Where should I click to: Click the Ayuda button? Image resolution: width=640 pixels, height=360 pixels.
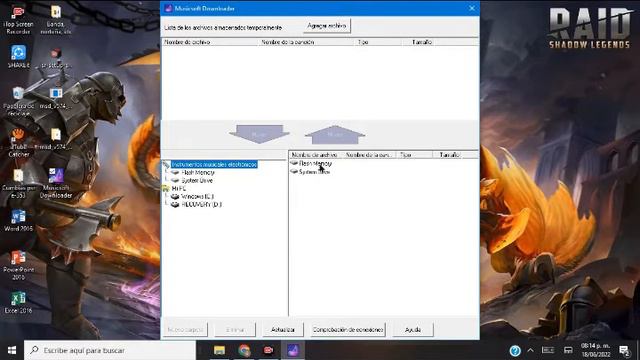tap(413, 329)
